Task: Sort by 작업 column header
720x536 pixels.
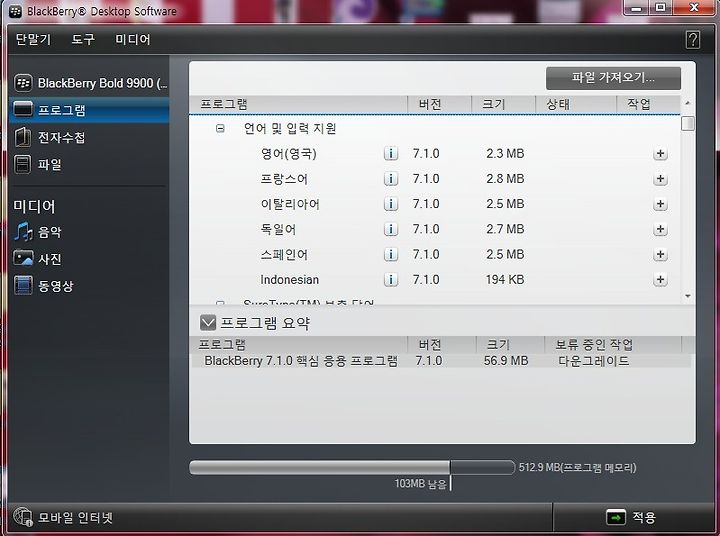Action: (x=648, y=104)
